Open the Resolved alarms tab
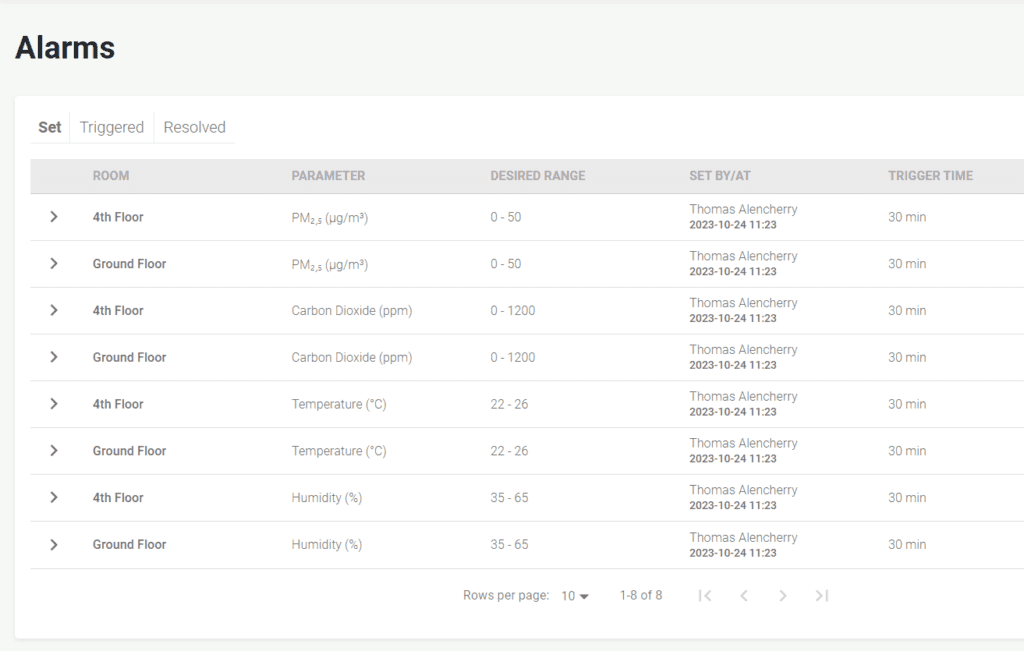Viewport: 1024px width, 651px height. pos(194,127)
